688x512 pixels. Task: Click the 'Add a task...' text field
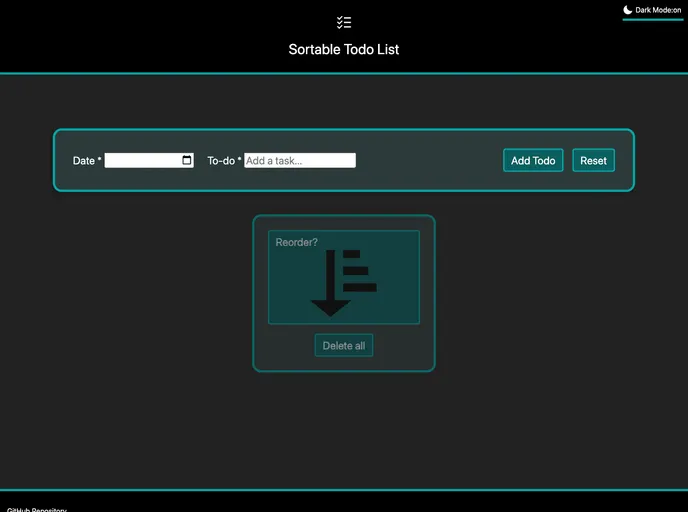coord(300,160)
